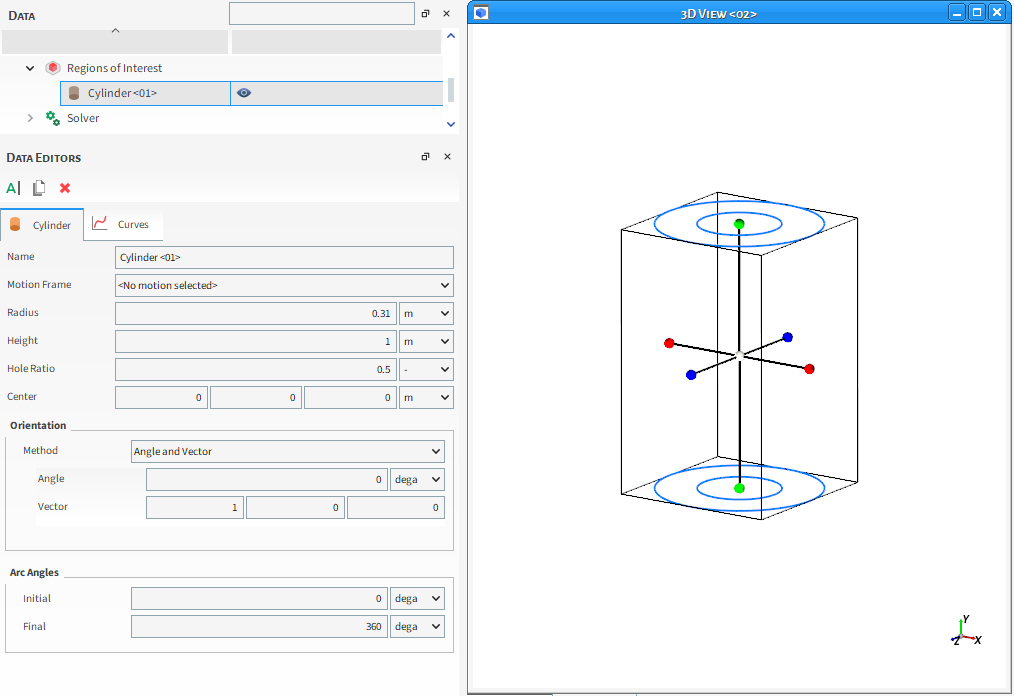Collapse the Regions of Interest tree node
1014x696 pixels.
coord(30,68)
